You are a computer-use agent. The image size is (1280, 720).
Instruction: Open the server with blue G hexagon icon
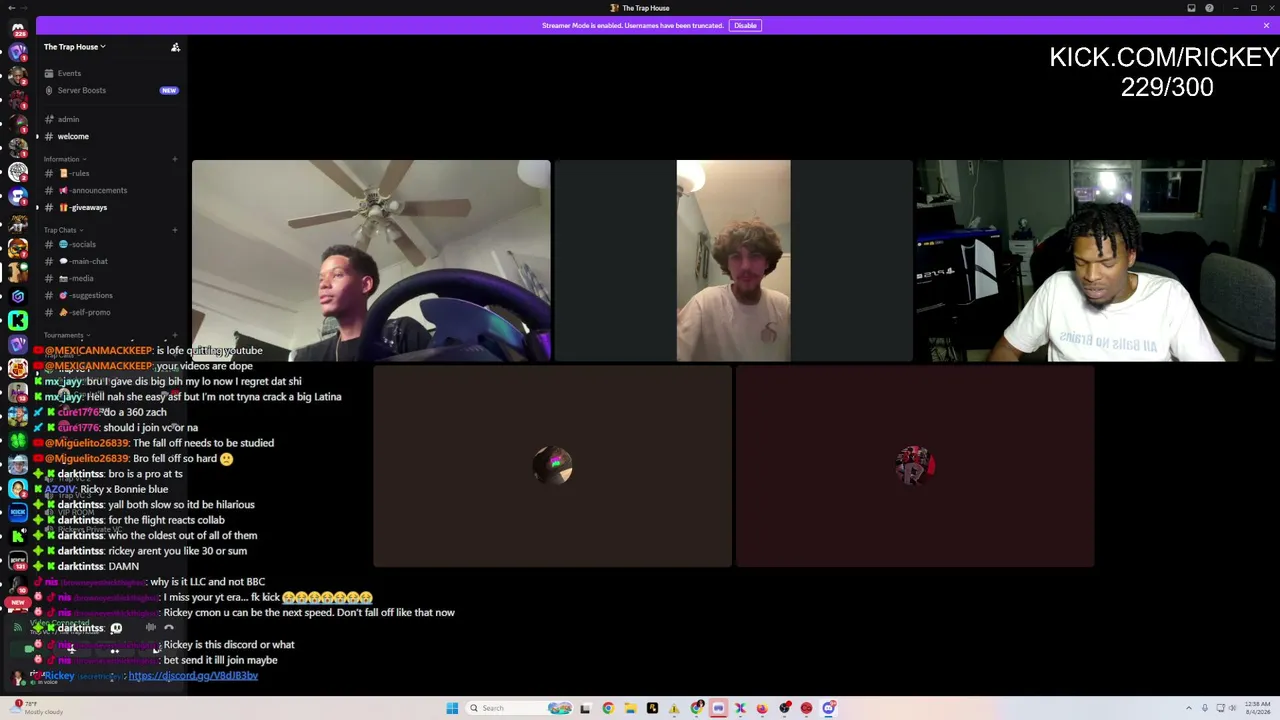point(18,296)
